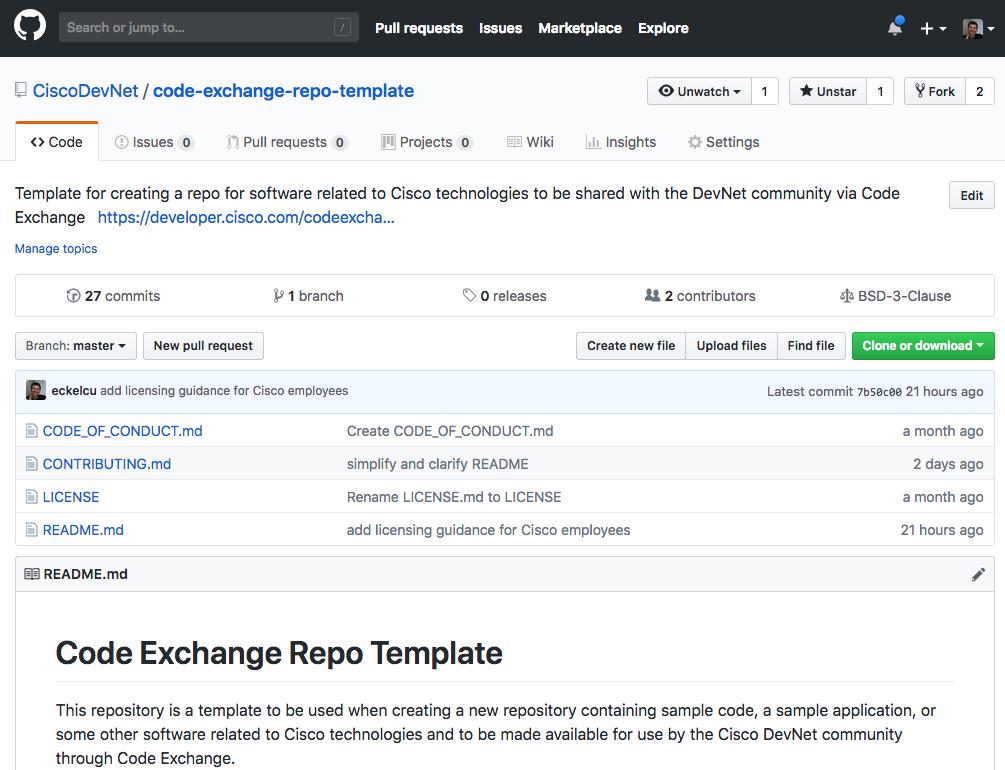The height and width of the screenshot is (770, 1005).
Task: Open README.md row's licensing guidance commit
Action: [x=488, y=530]
